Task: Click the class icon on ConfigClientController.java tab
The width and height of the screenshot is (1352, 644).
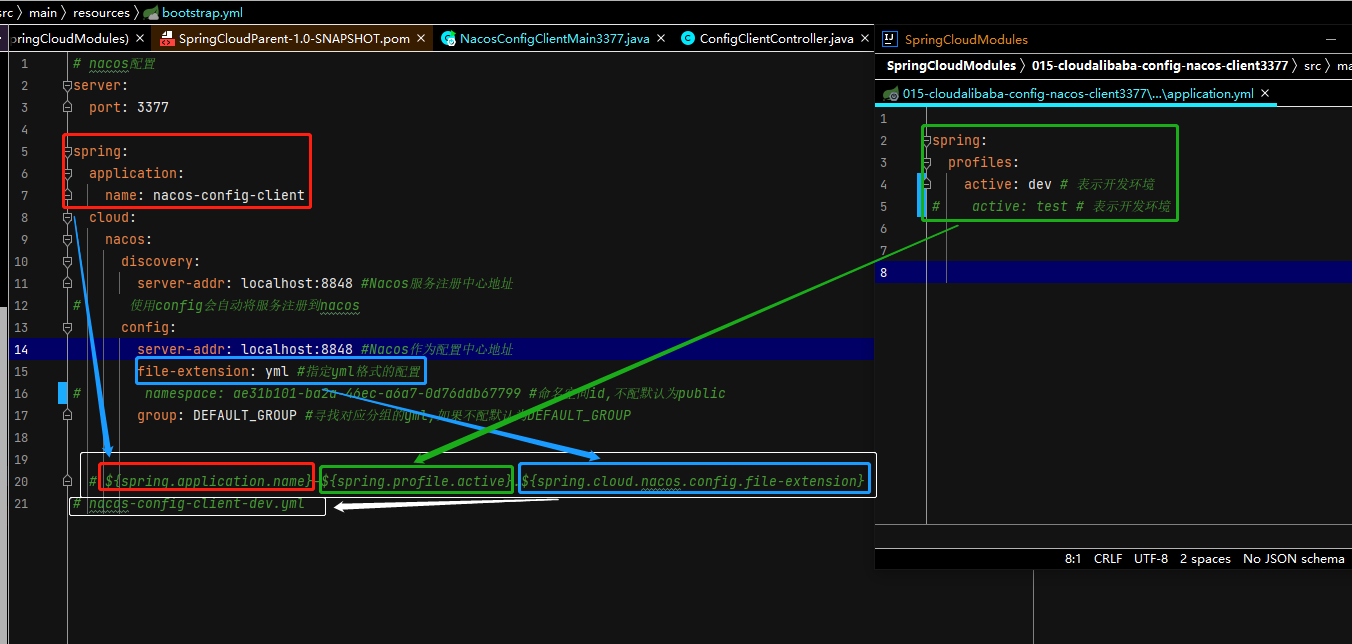Action: coord(687,38)
